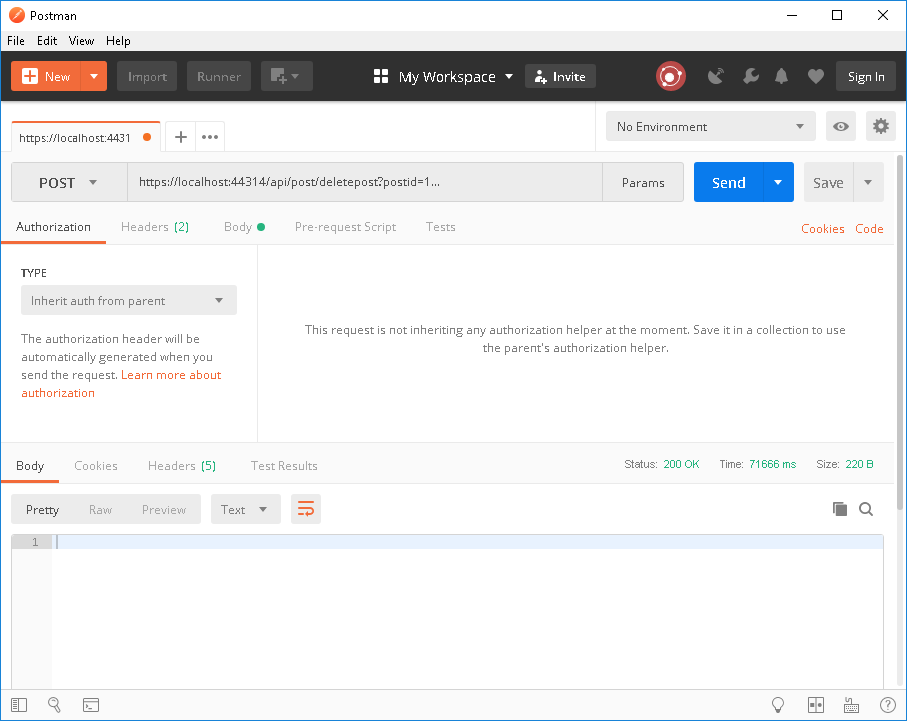
Task: Click the Sign In button
Action: tap(865, 76)
